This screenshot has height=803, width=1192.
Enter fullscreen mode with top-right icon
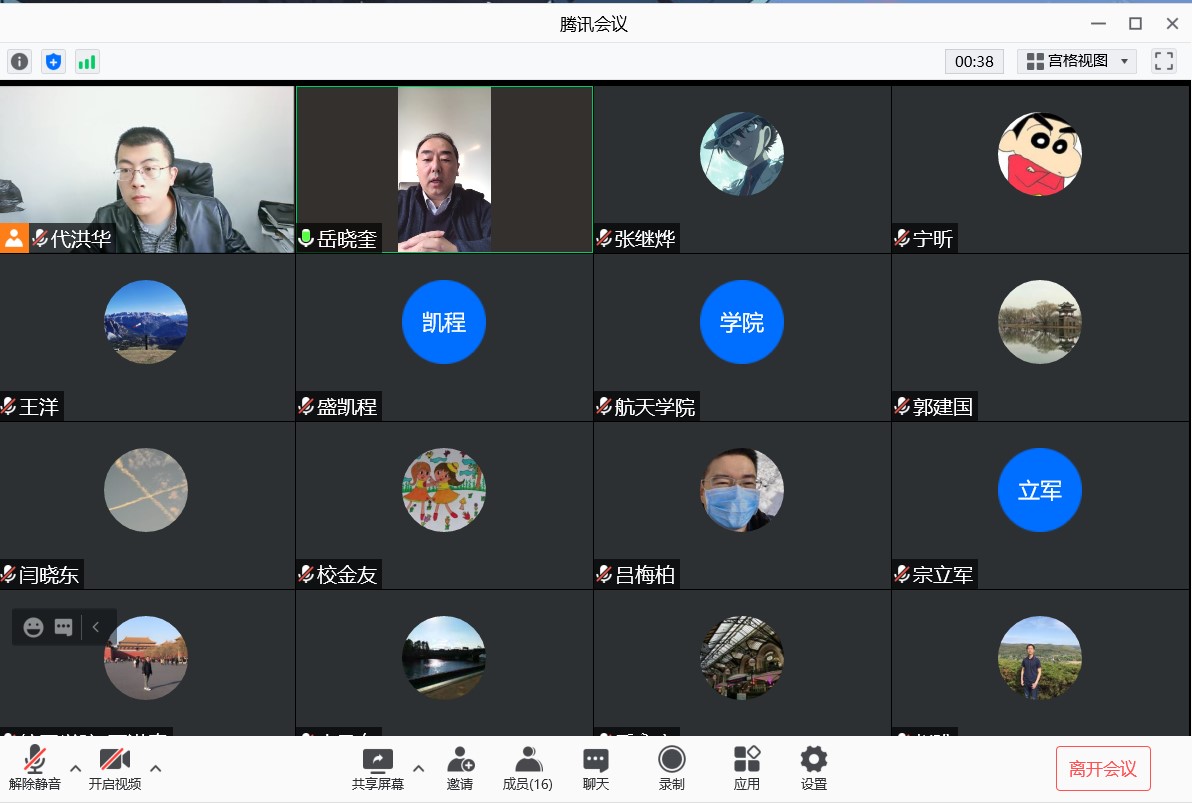coord(1164,61)
